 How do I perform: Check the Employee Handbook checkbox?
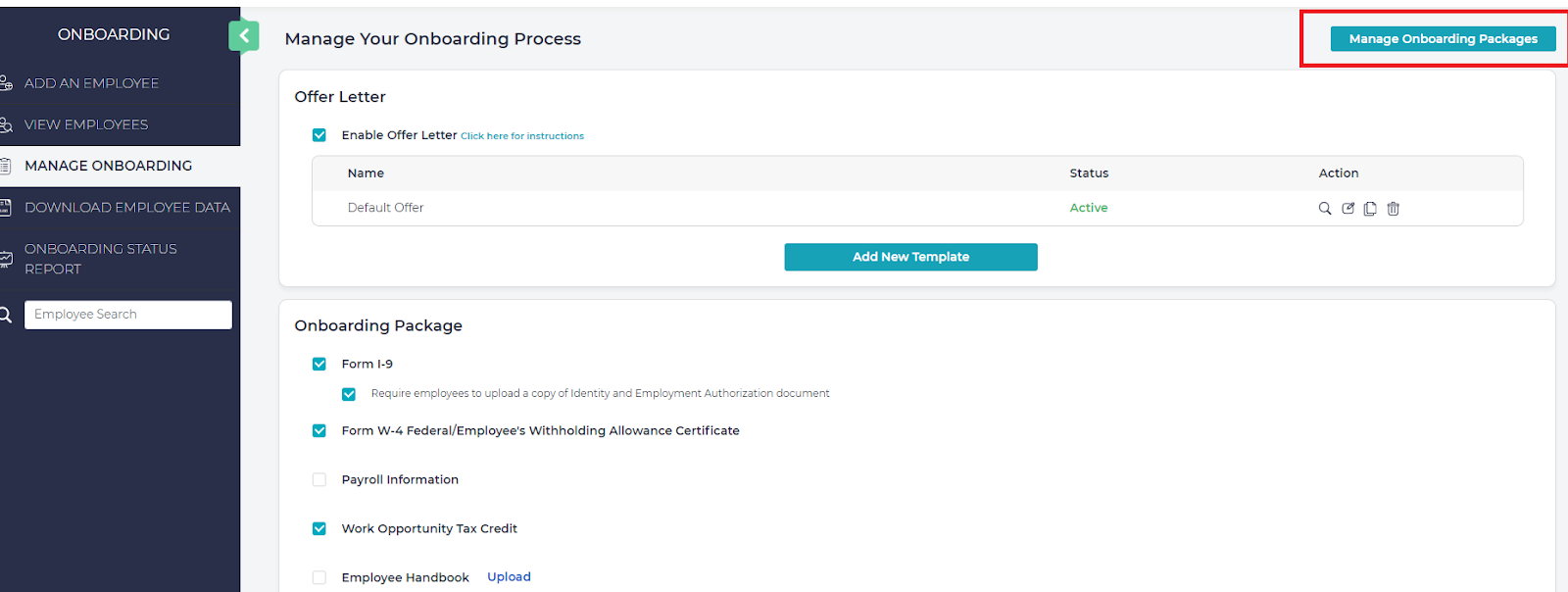coord(319,577)
